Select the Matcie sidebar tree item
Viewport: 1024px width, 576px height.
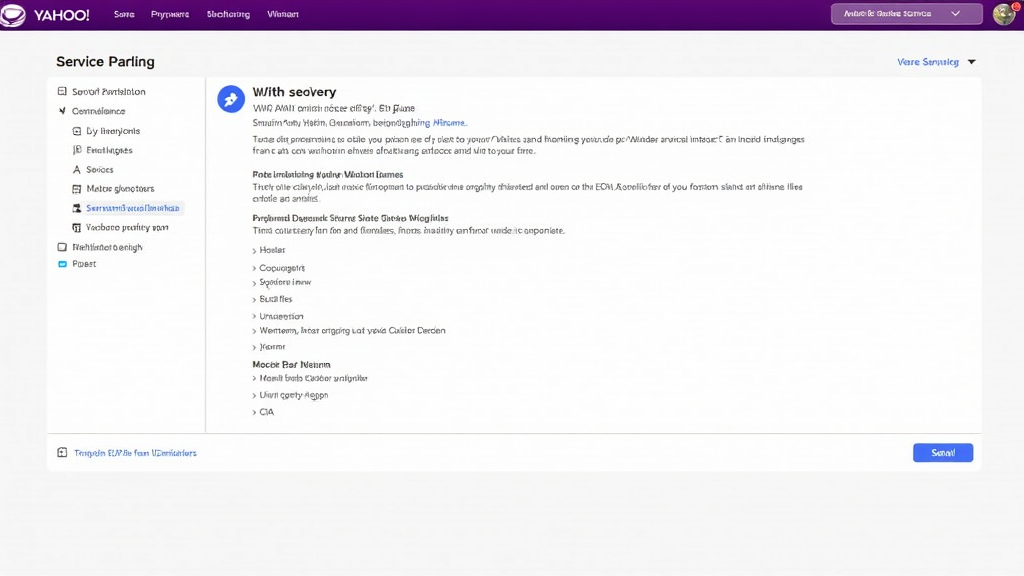tap(120, 189)
